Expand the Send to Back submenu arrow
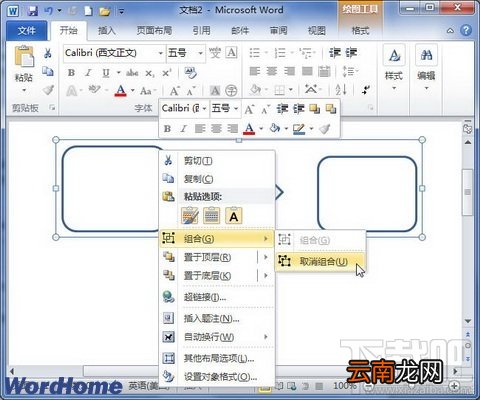 [266, 276]
